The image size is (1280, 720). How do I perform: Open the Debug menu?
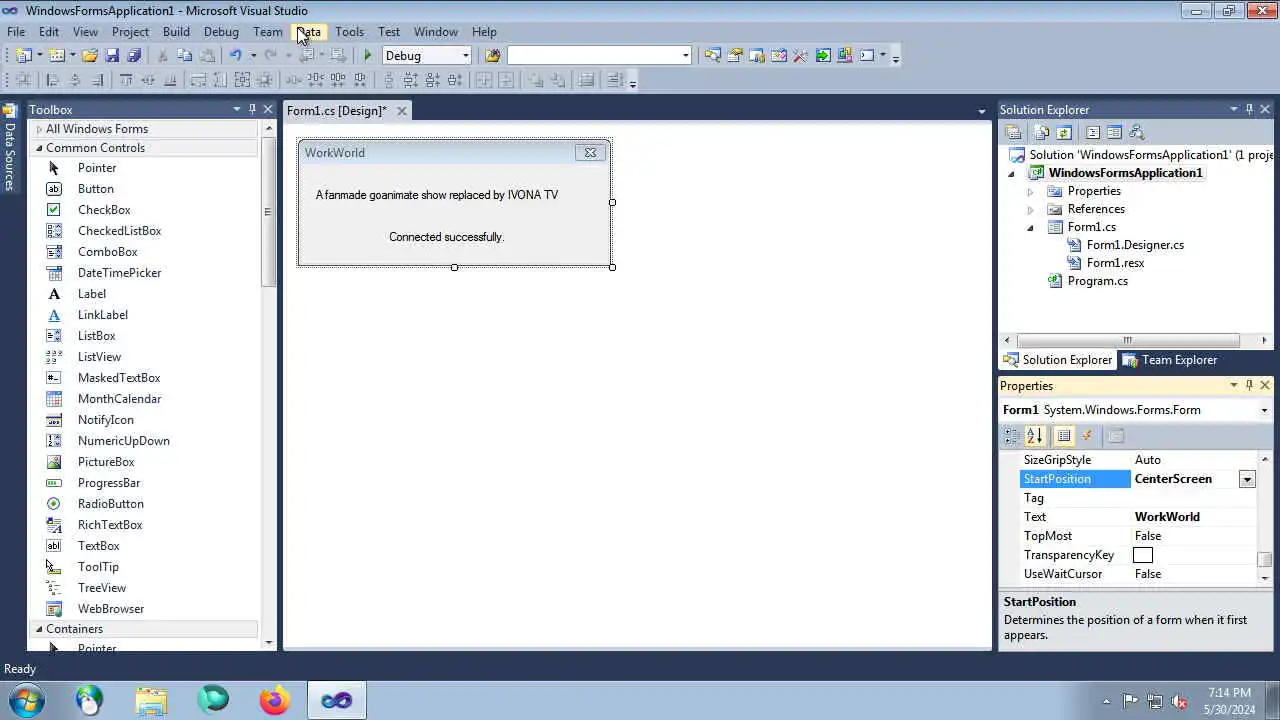(x=221, y=32)
